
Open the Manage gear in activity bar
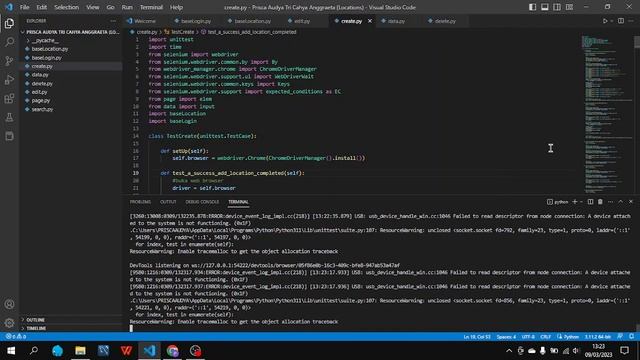[9, 323]
